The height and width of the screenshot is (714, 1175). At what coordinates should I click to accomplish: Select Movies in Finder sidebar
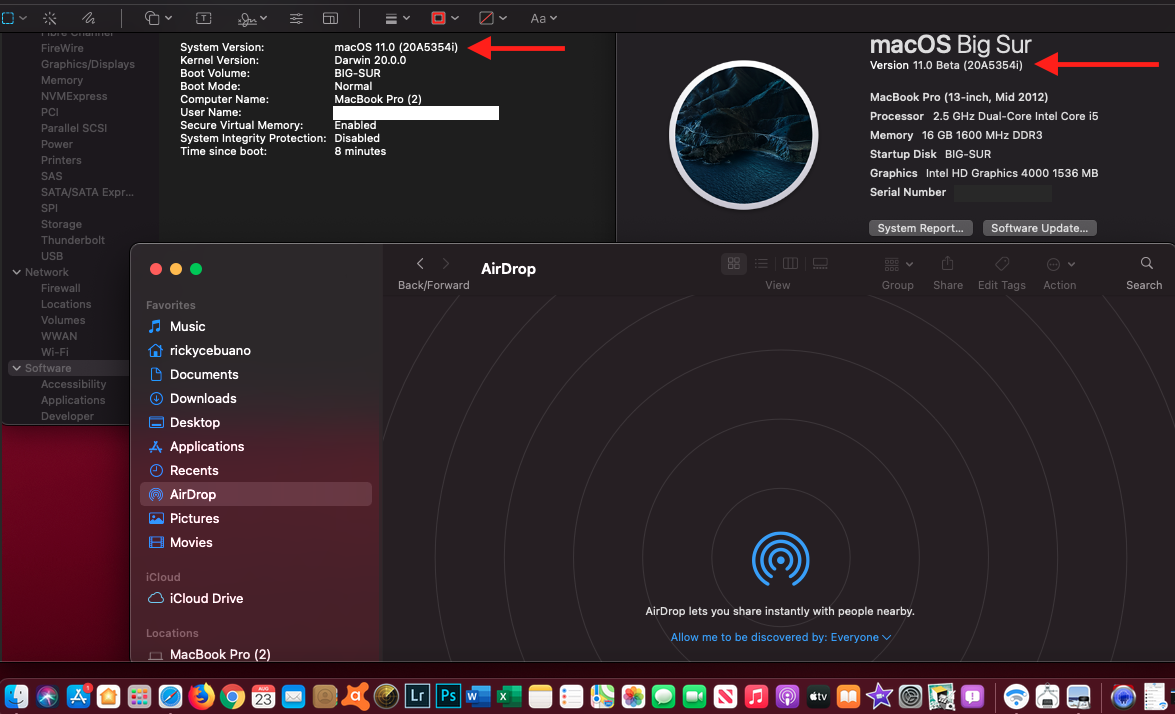click(256, 542)
